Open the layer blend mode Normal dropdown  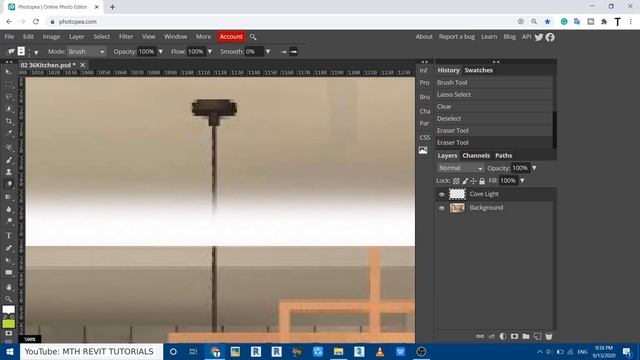[460, 168]
